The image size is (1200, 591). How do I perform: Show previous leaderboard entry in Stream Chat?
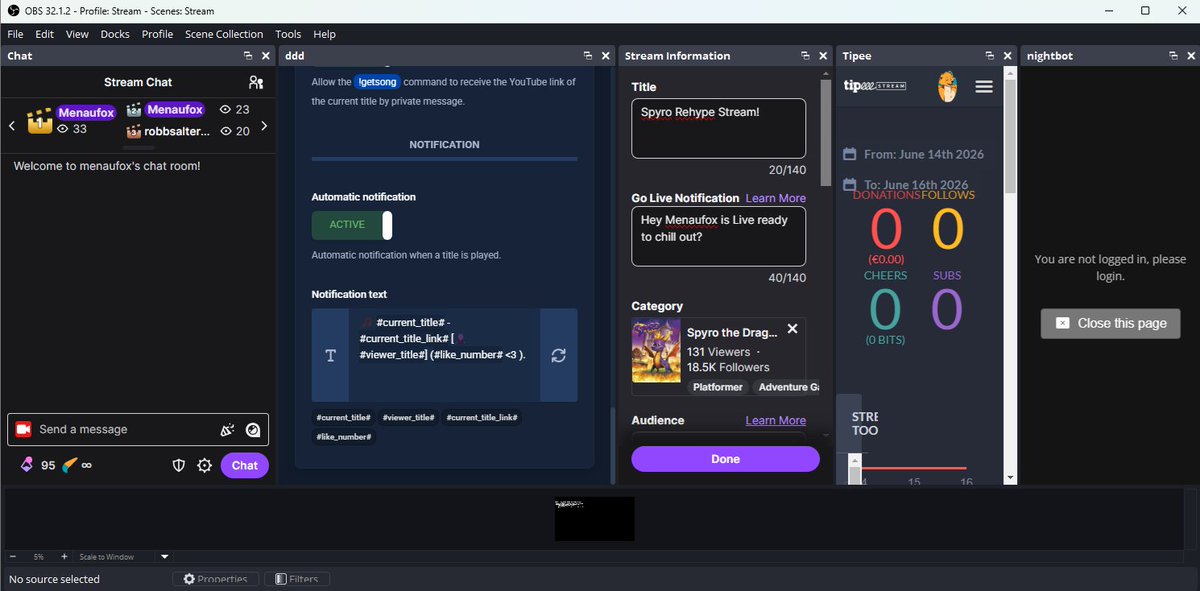tap(11, 126)
